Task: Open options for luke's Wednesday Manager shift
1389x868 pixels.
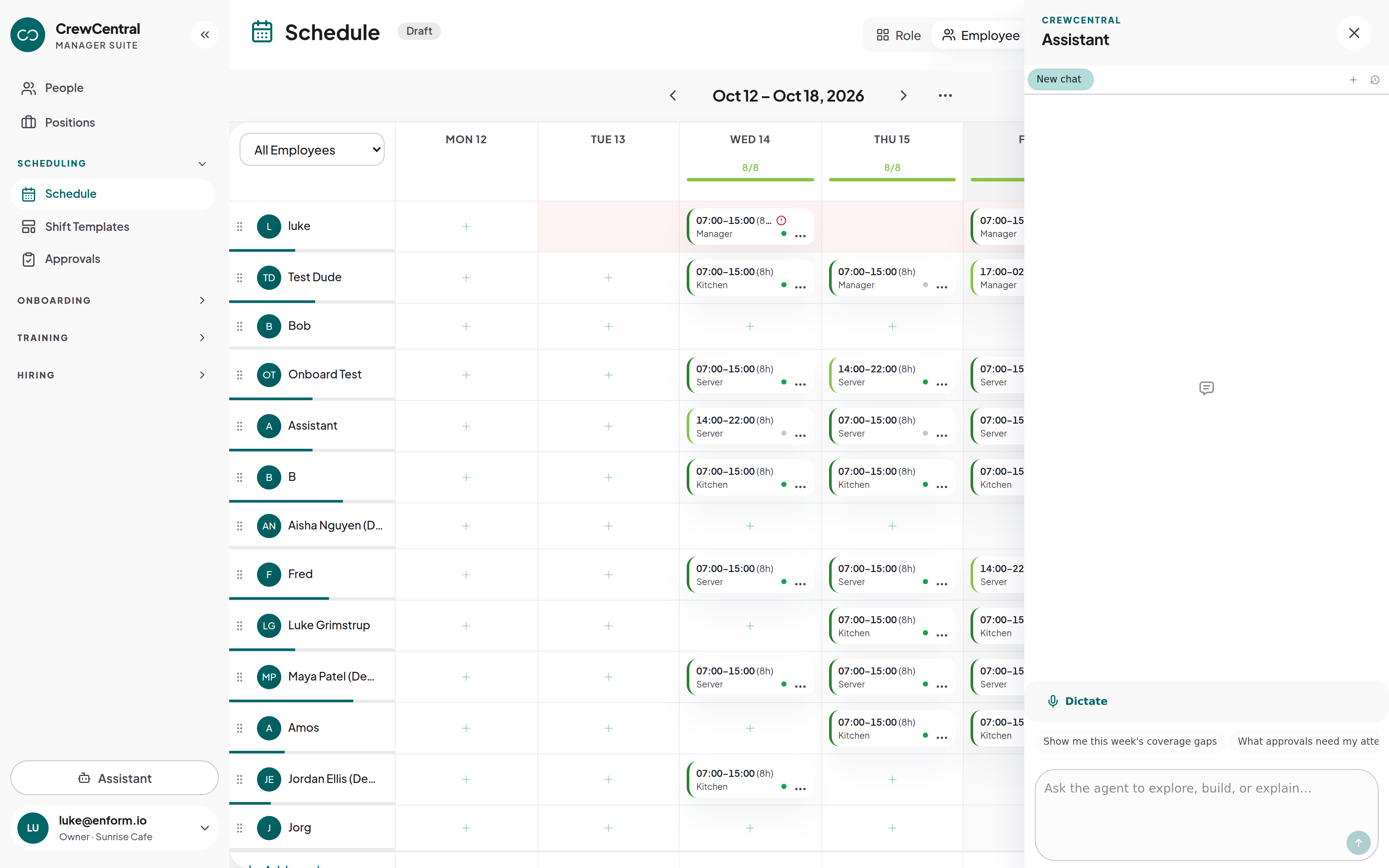Action: click(800, 235)
